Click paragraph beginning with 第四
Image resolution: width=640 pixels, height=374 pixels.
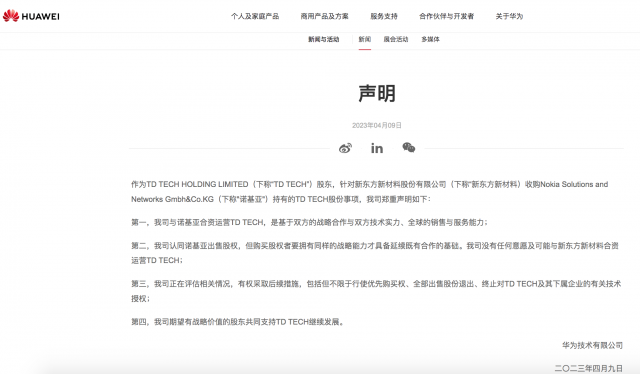[238, 322]
